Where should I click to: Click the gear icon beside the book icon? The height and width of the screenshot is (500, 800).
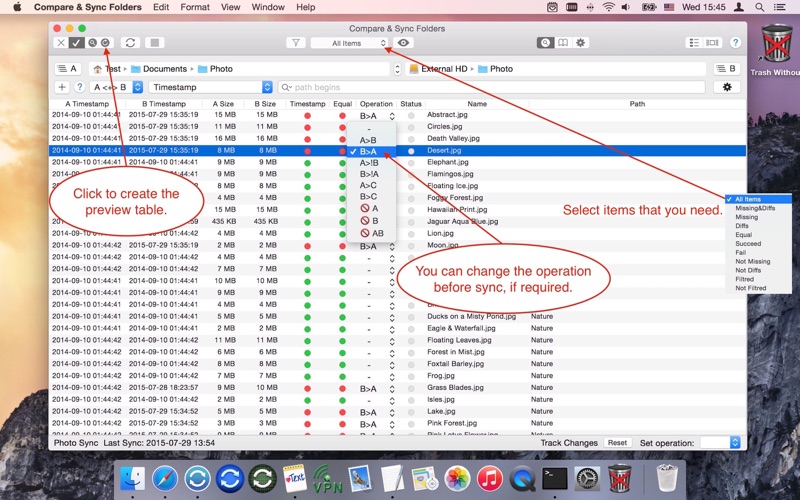pos(581,43)
